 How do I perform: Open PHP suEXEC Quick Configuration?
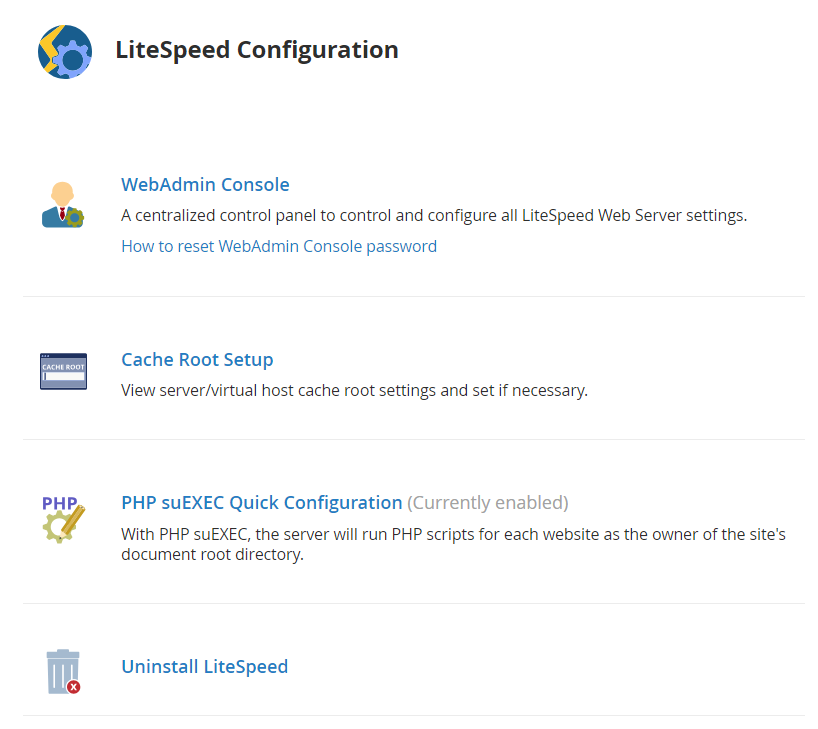coord(262,503)
